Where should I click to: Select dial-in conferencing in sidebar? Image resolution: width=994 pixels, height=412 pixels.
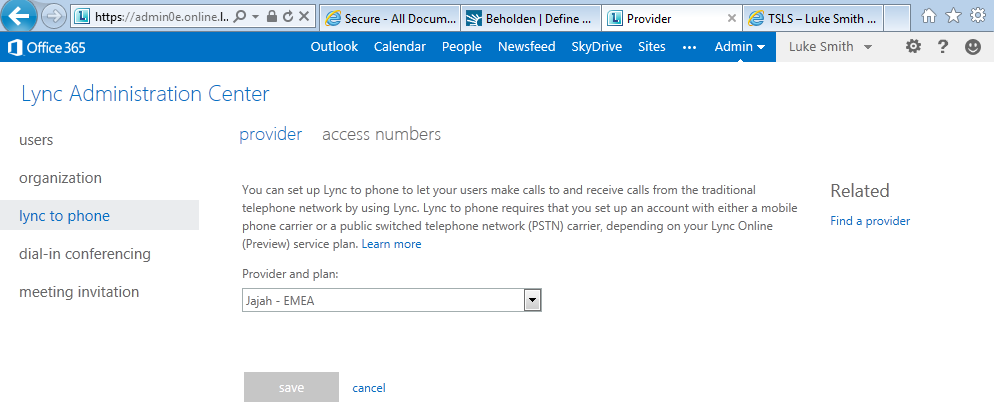pyautogui.click(x=85, y=254)
